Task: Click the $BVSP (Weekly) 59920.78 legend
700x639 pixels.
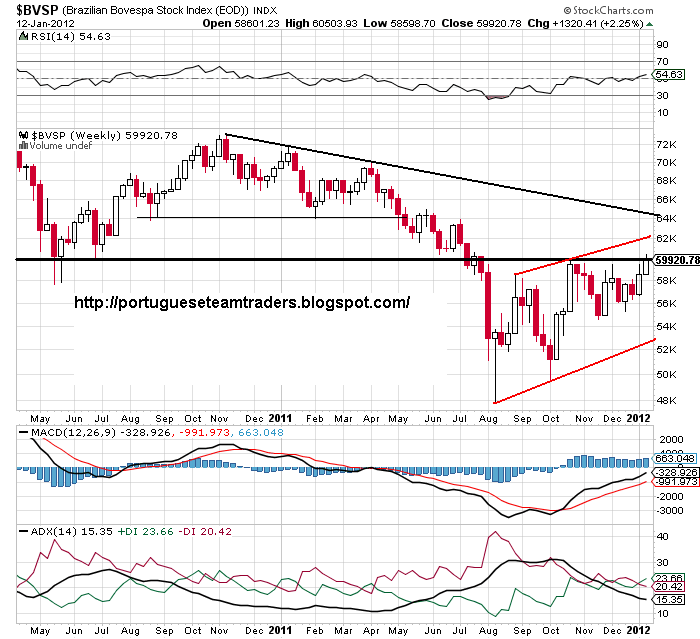Action: point(104,135)
